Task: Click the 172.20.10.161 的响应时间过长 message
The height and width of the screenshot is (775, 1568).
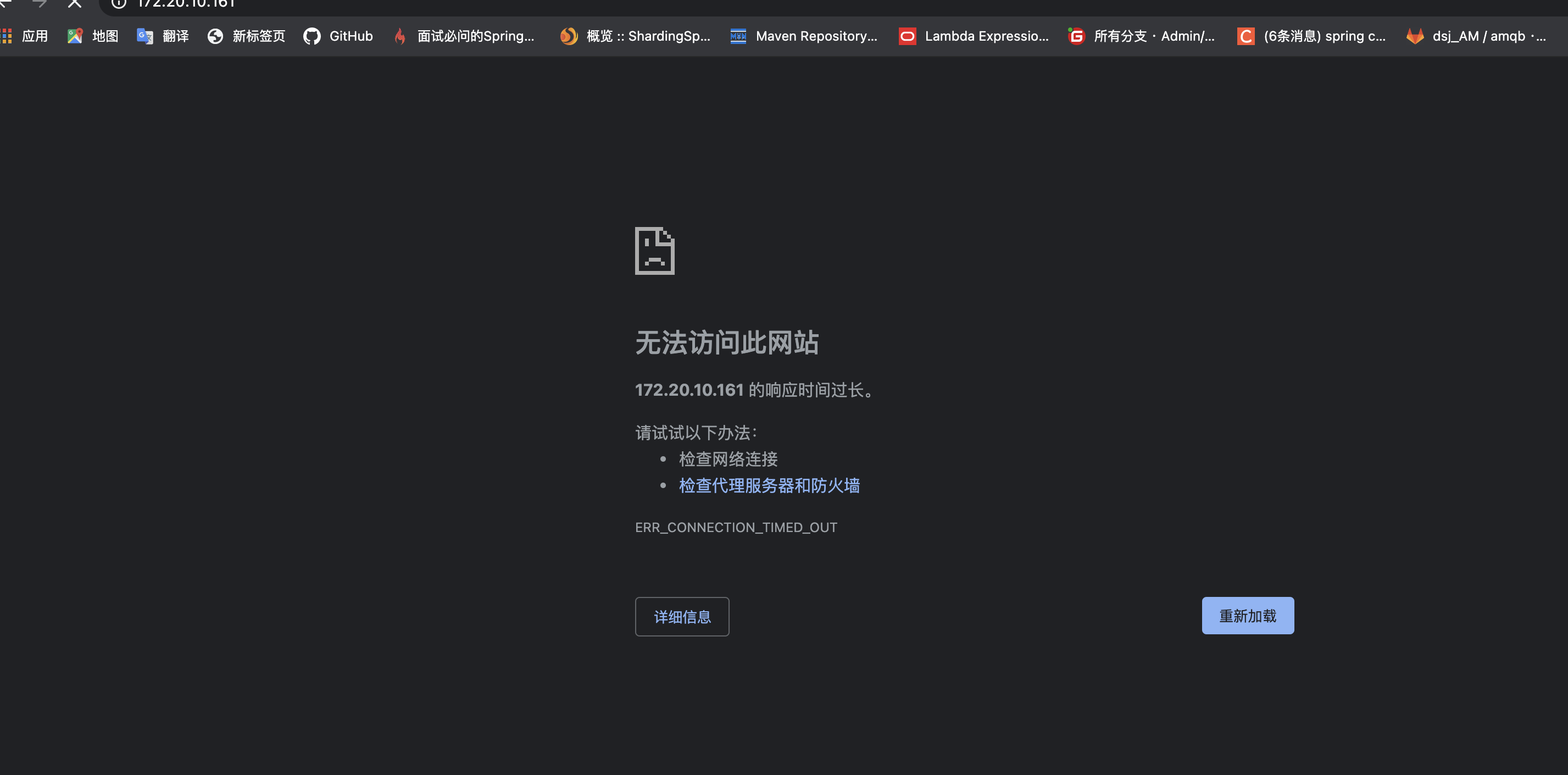Action: [755, 390]
